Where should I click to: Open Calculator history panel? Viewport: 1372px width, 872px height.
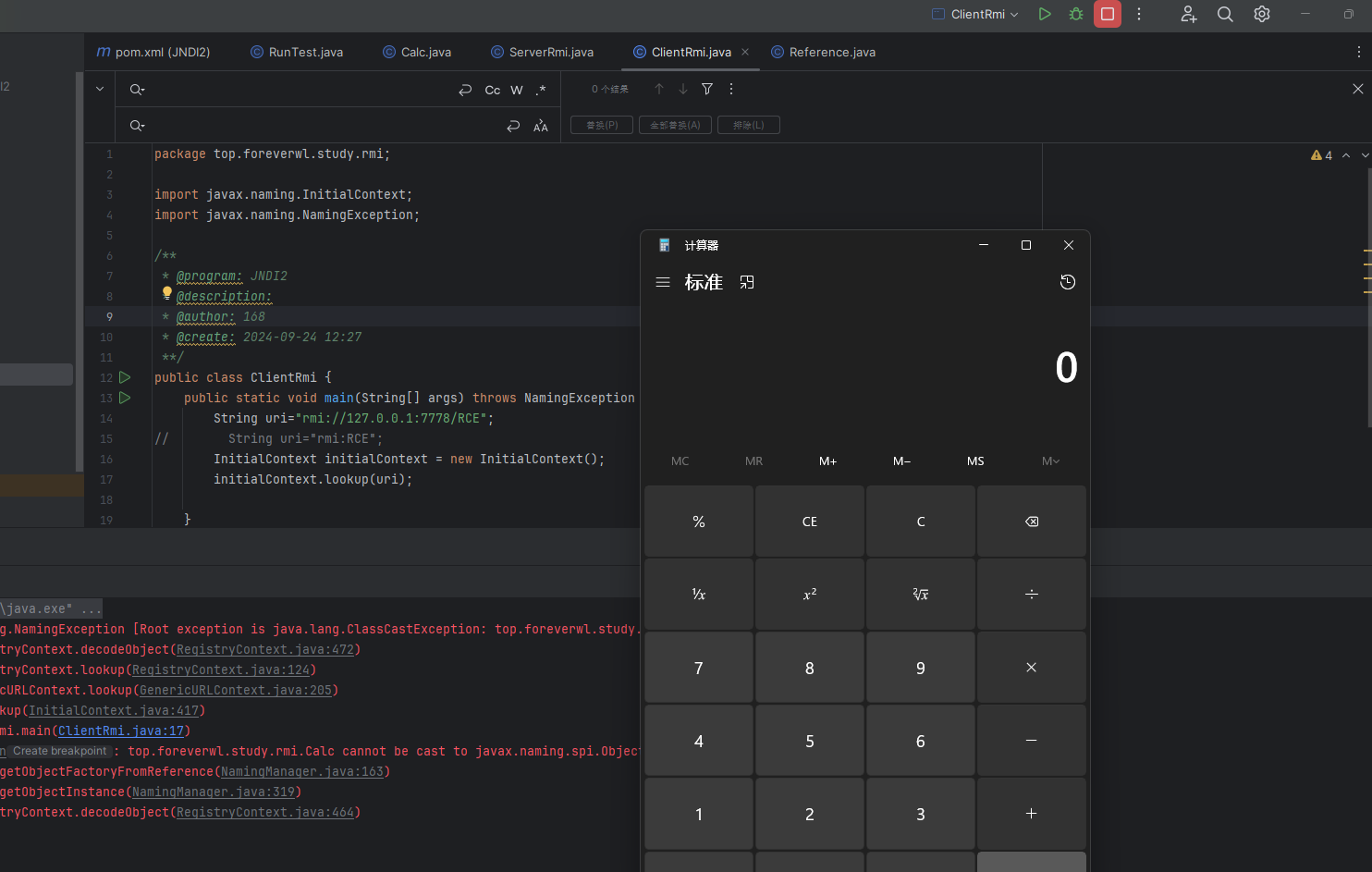(1068, 282)
